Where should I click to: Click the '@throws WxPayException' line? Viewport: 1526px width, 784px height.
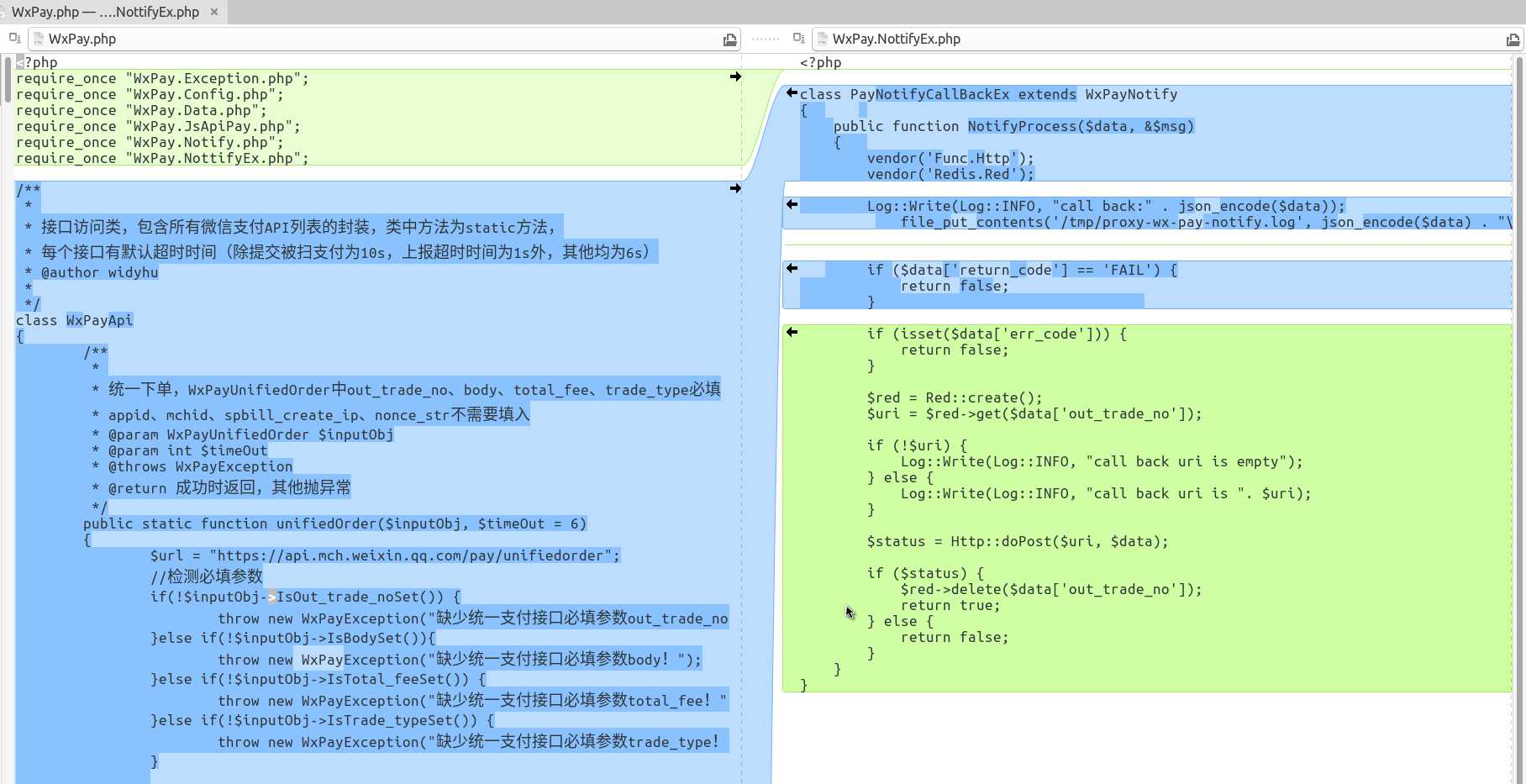[192, 466]
